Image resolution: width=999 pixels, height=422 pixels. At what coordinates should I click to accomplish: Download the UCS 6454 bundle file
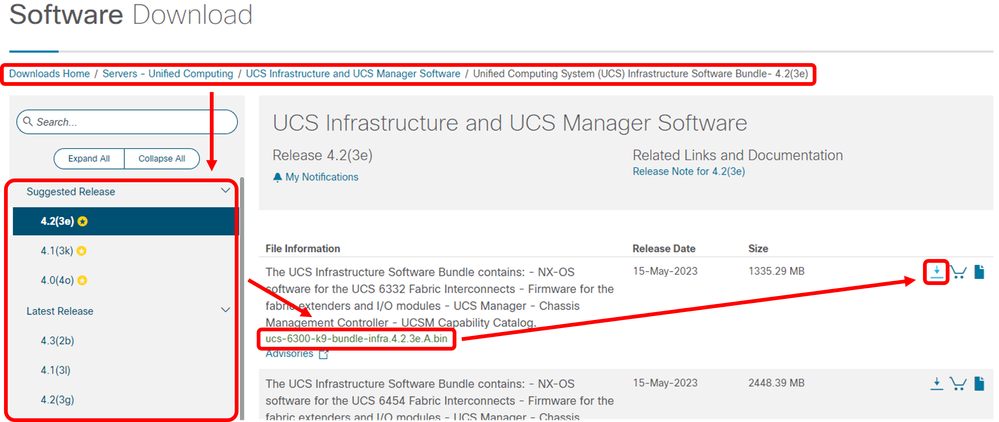[x=936, y=383]
